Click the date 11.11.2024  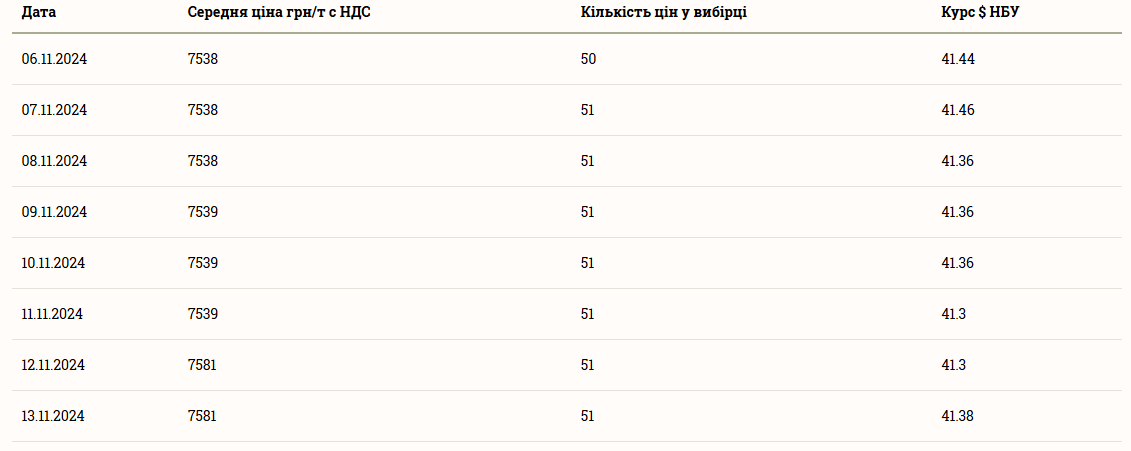[52, 314]
